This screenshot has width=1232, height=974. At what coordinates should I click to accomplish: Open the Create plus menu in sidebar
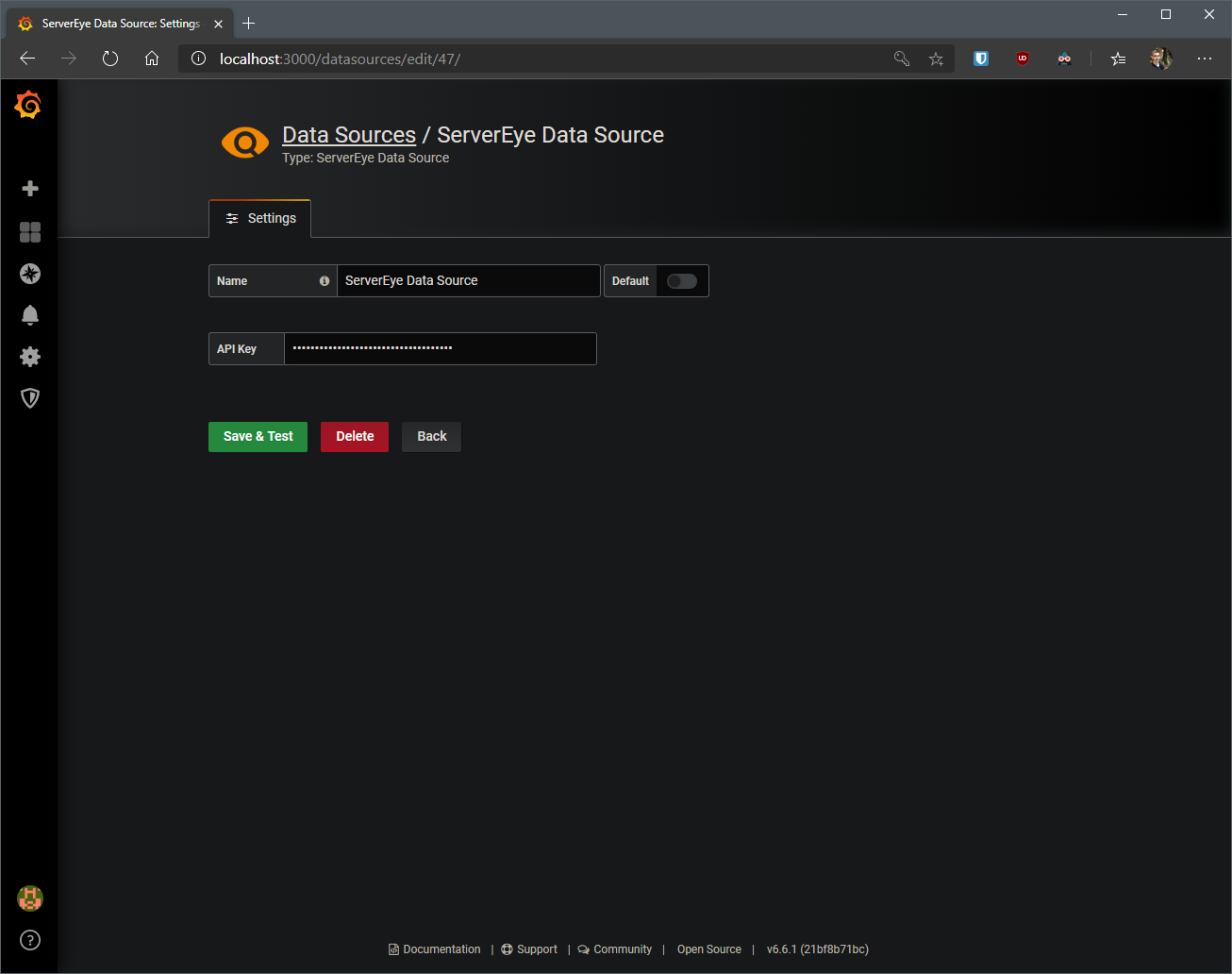point(30,189)
